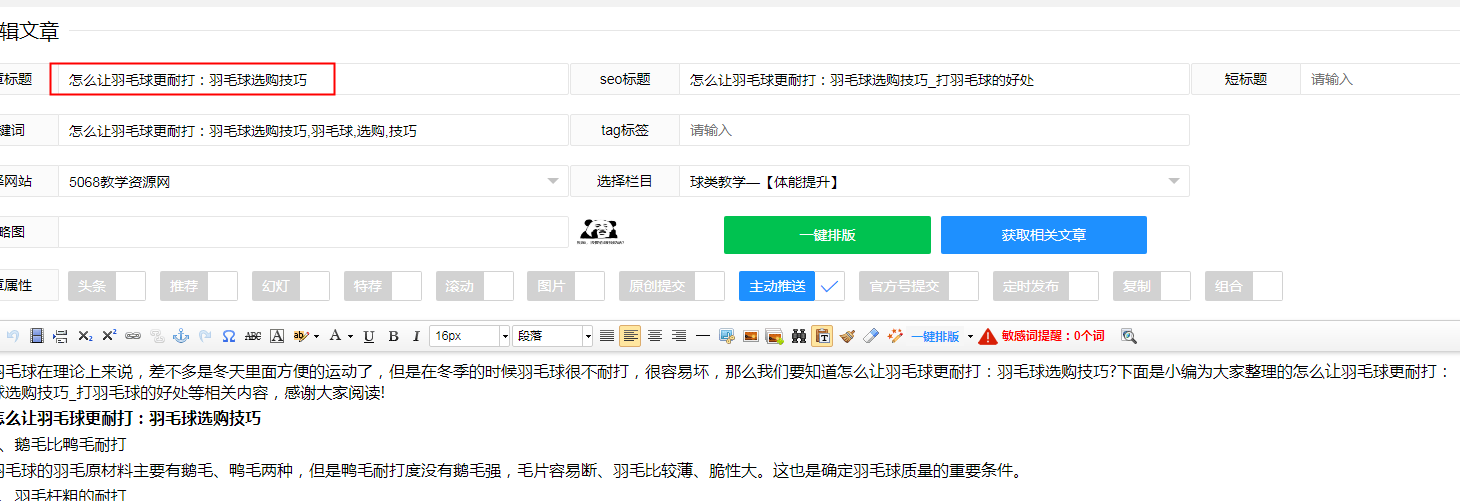Click the seo标题 input field
The width and height of the screenshot is (1460, 501).
coord(934,79)
